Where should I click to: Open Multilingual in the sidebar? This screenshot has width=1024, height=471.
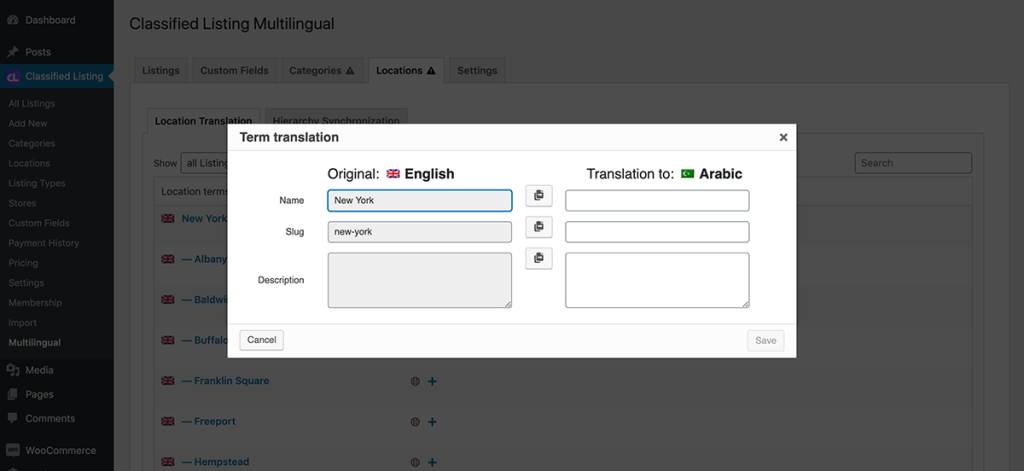coord(35,343)
